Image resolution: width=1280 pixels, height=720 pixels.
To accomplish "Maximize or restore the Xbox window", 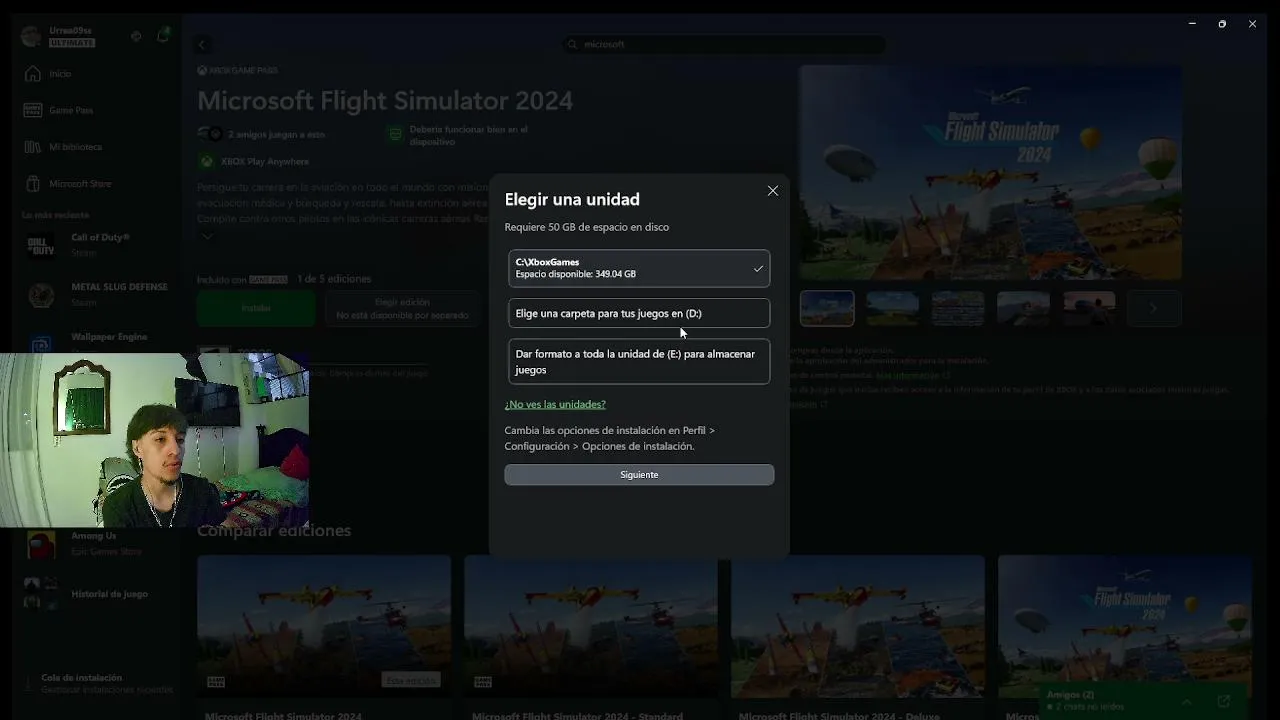I will point(1222,24).
